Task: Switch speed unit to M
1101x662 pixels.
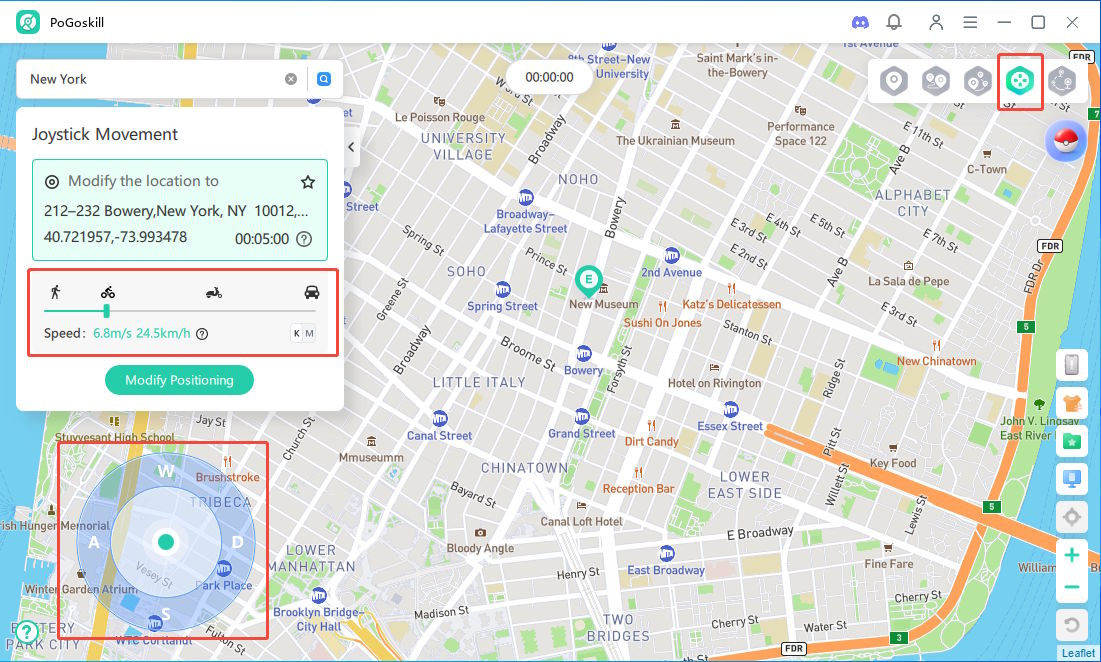Action: [x=310, y=333]
